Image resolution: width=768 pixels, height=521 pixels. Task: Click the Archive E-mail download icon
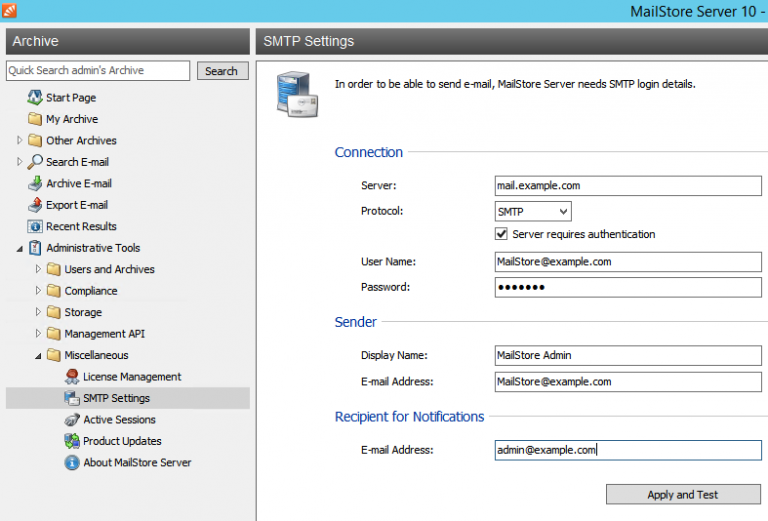click(35, 184)
